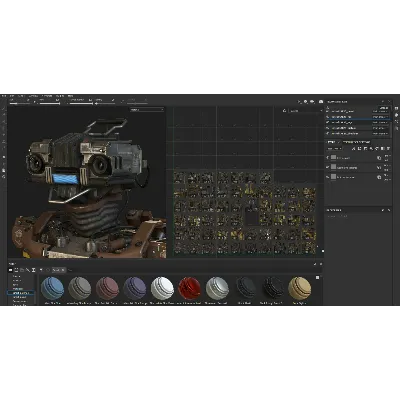Switch to the Texture Set Settings tab
Viewport: 400px width, 400px height.
pos(356,142)
